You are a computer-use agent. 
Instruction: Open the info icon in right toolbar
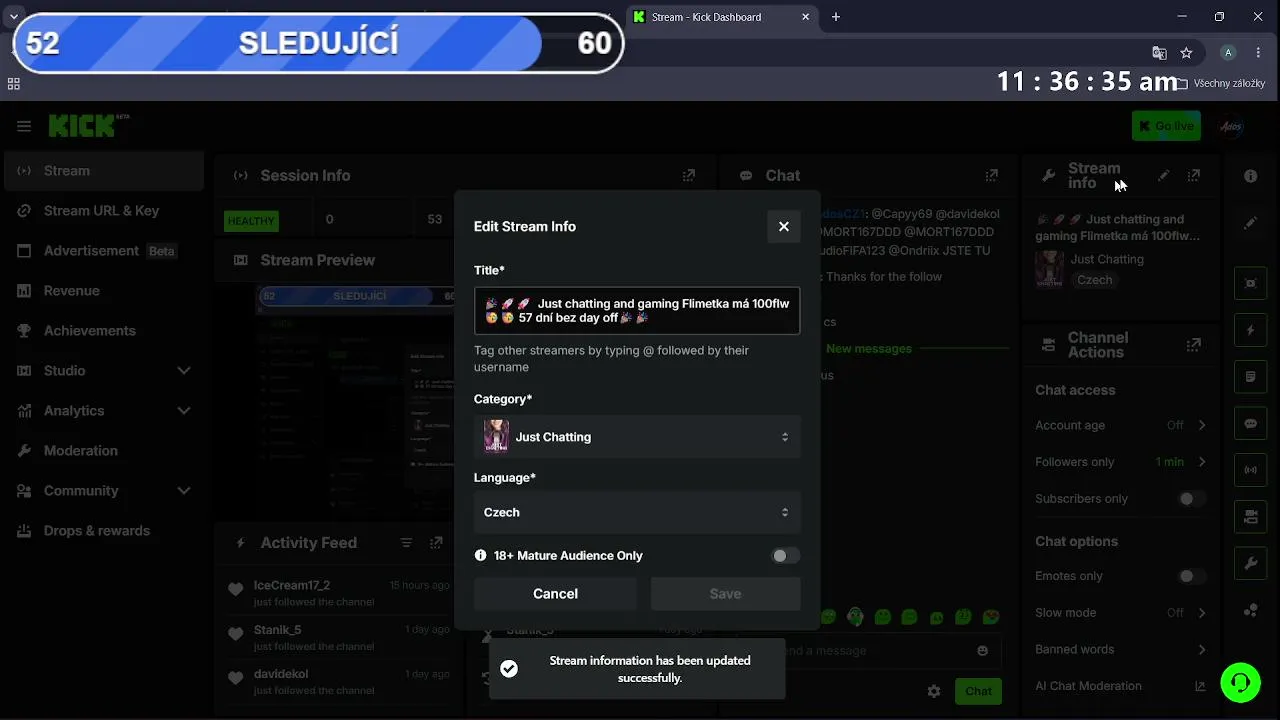1251,176
